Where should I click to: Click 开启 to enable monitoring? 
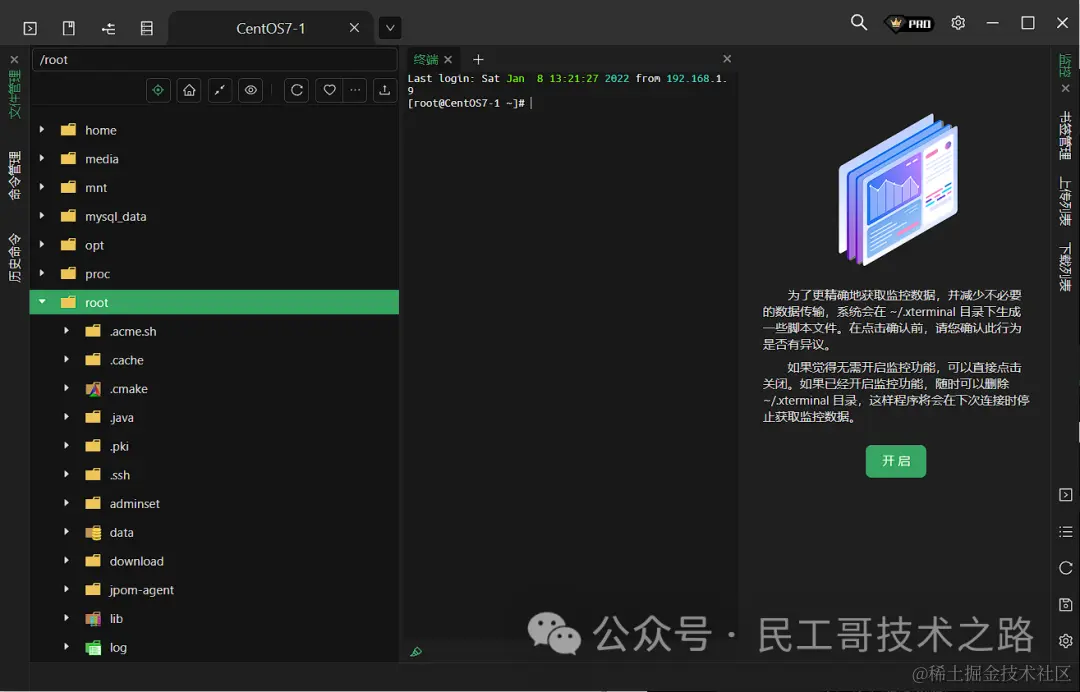895,461
